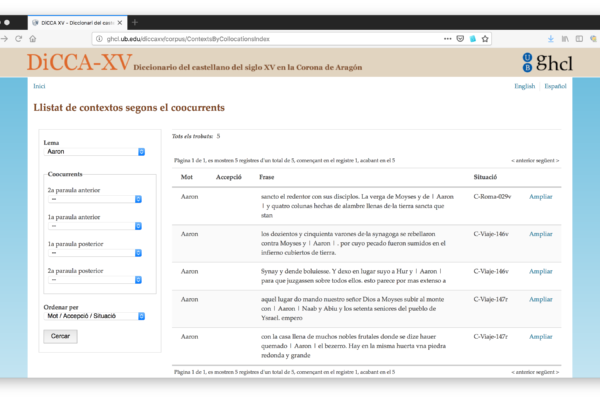
Task: Open the Lema dropdown showing Aaron
Action: tap(95, 152)
